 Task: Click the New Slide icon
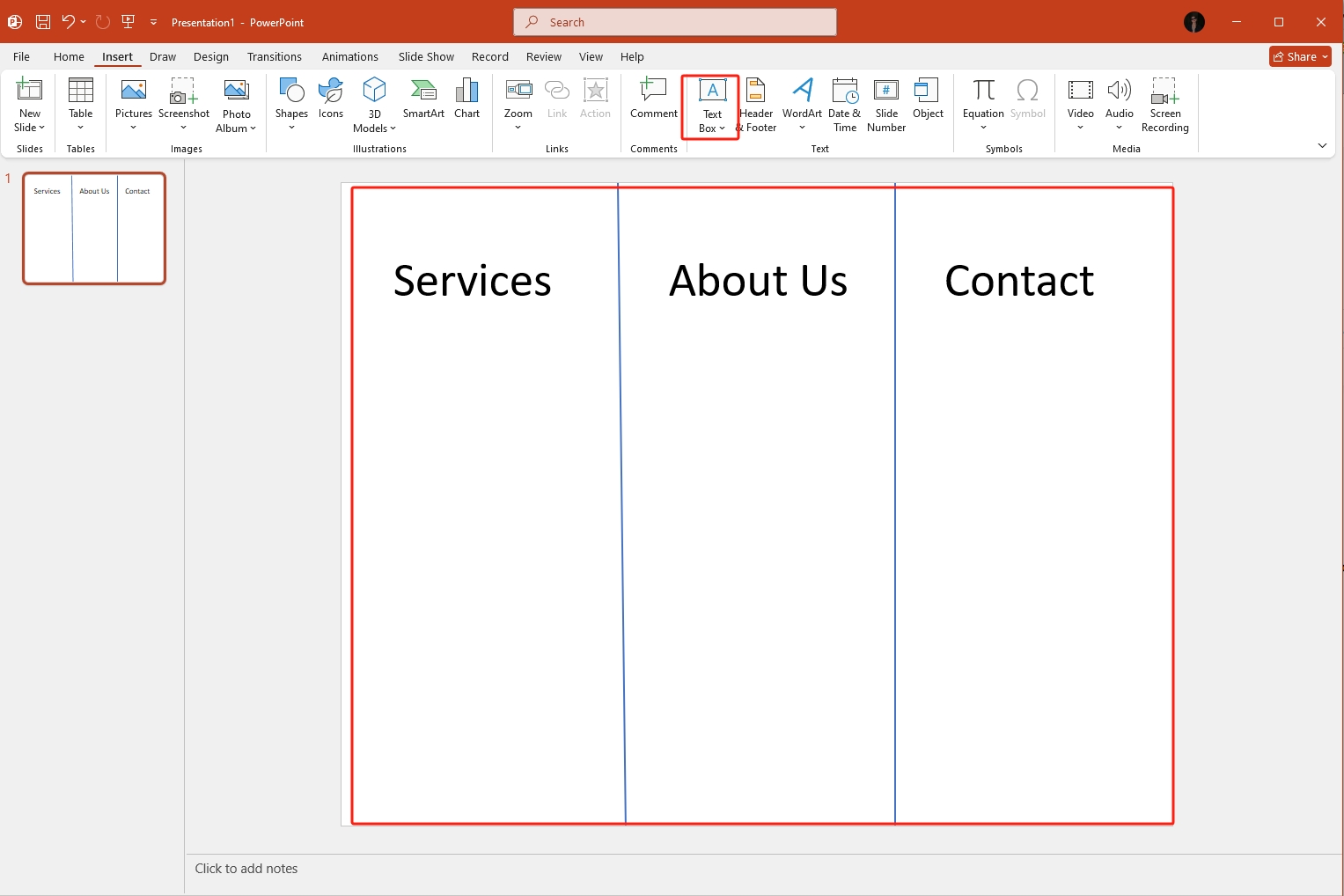30,90
